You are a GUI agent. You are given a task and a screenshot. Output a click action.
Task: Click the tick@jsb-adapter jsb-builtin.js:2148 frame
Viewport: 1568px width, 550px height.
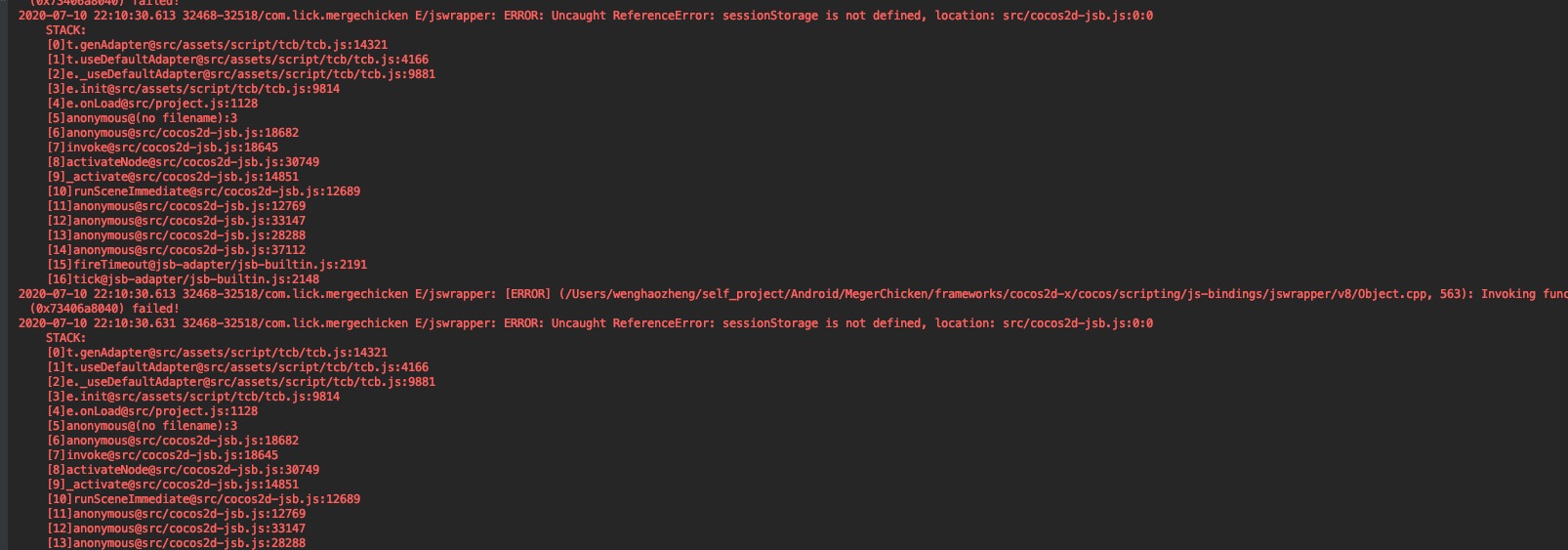[x=183, y=279]
